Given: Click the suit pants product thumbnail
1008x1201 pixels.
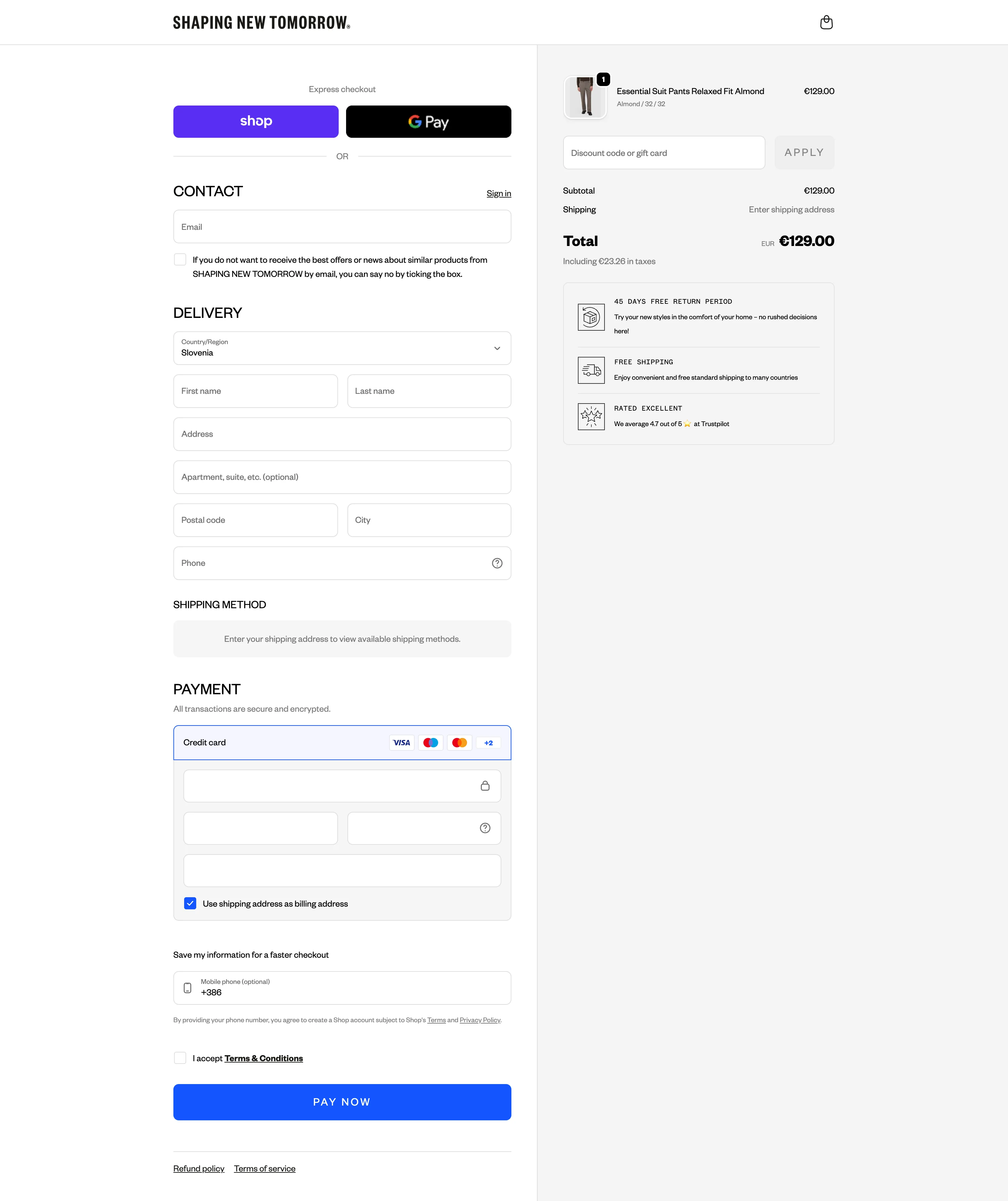Looking at the screenshot, I should (585, 97).
